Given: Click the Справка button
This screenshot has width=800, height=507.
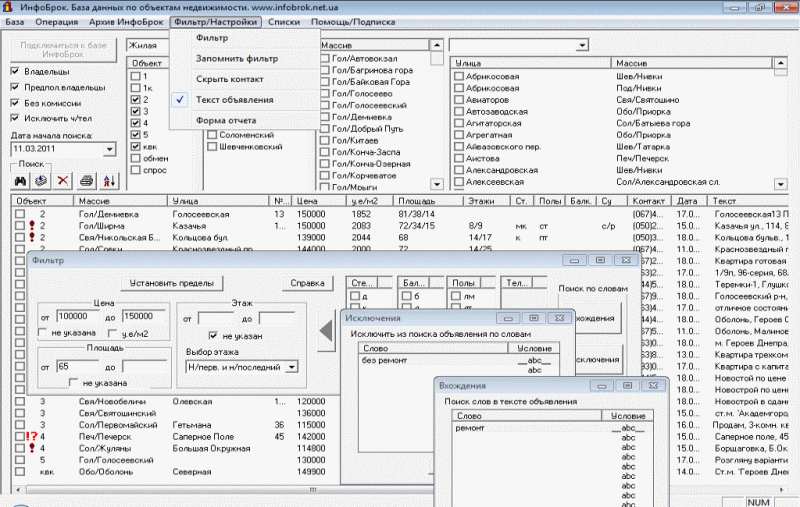Looking at the screenshot, I should 307,283.
